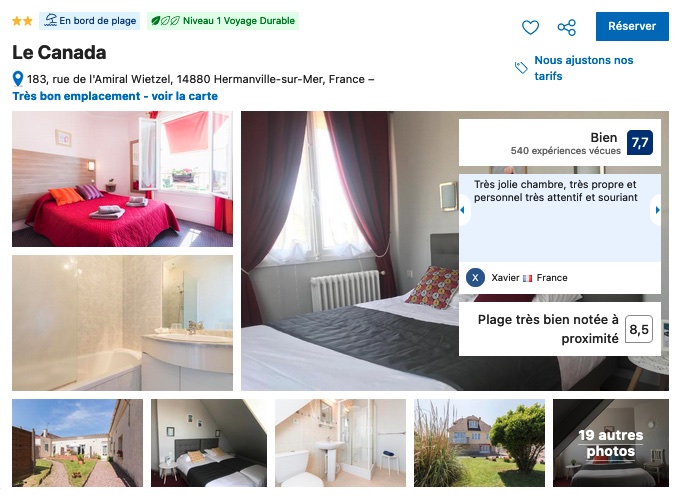The width and height of the screenshot is (682, 499).
Task: Open the red bedspread room photo
Action: pyautogui.click(x=122, y=179)
